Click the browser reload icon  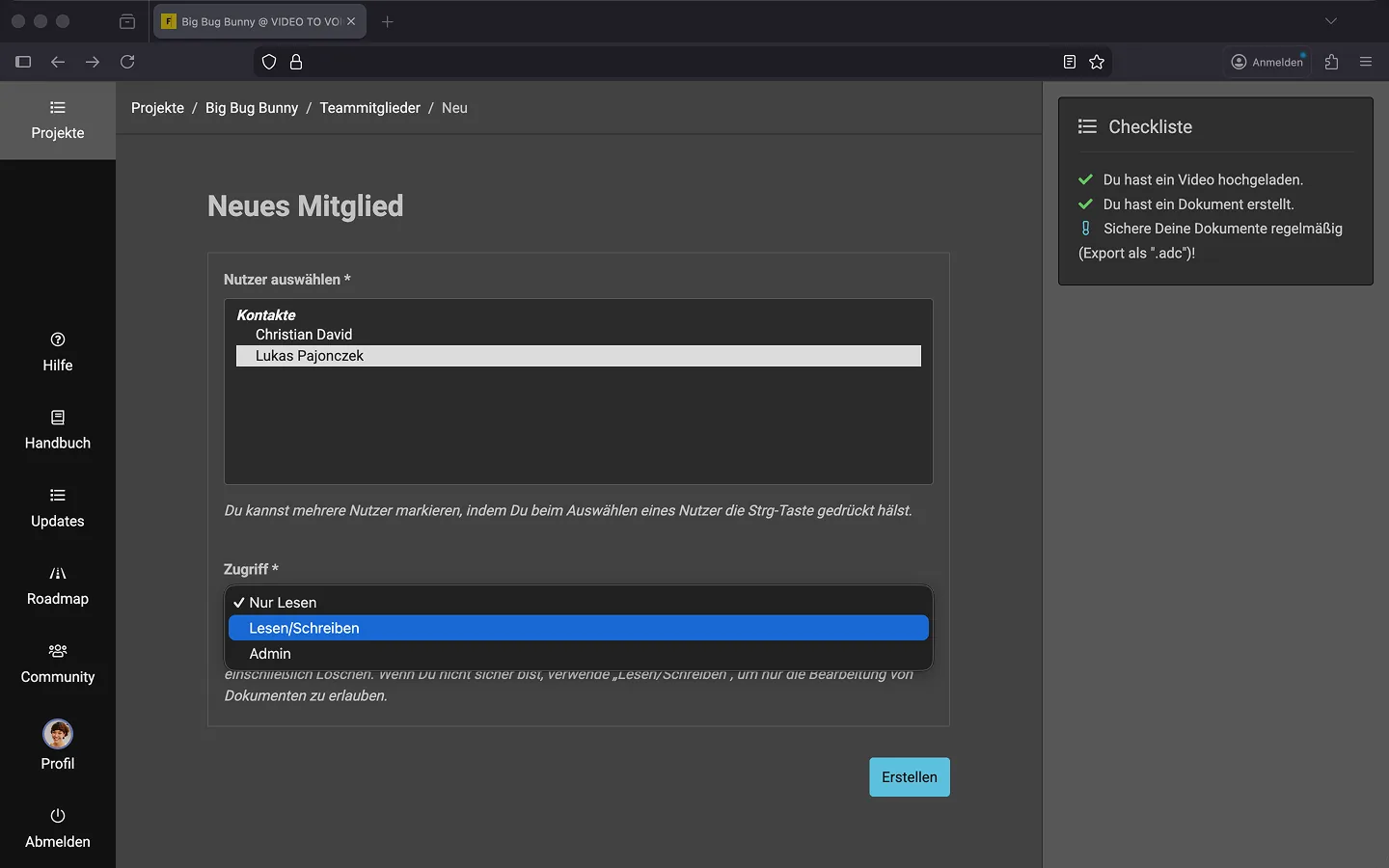point(127,62)
